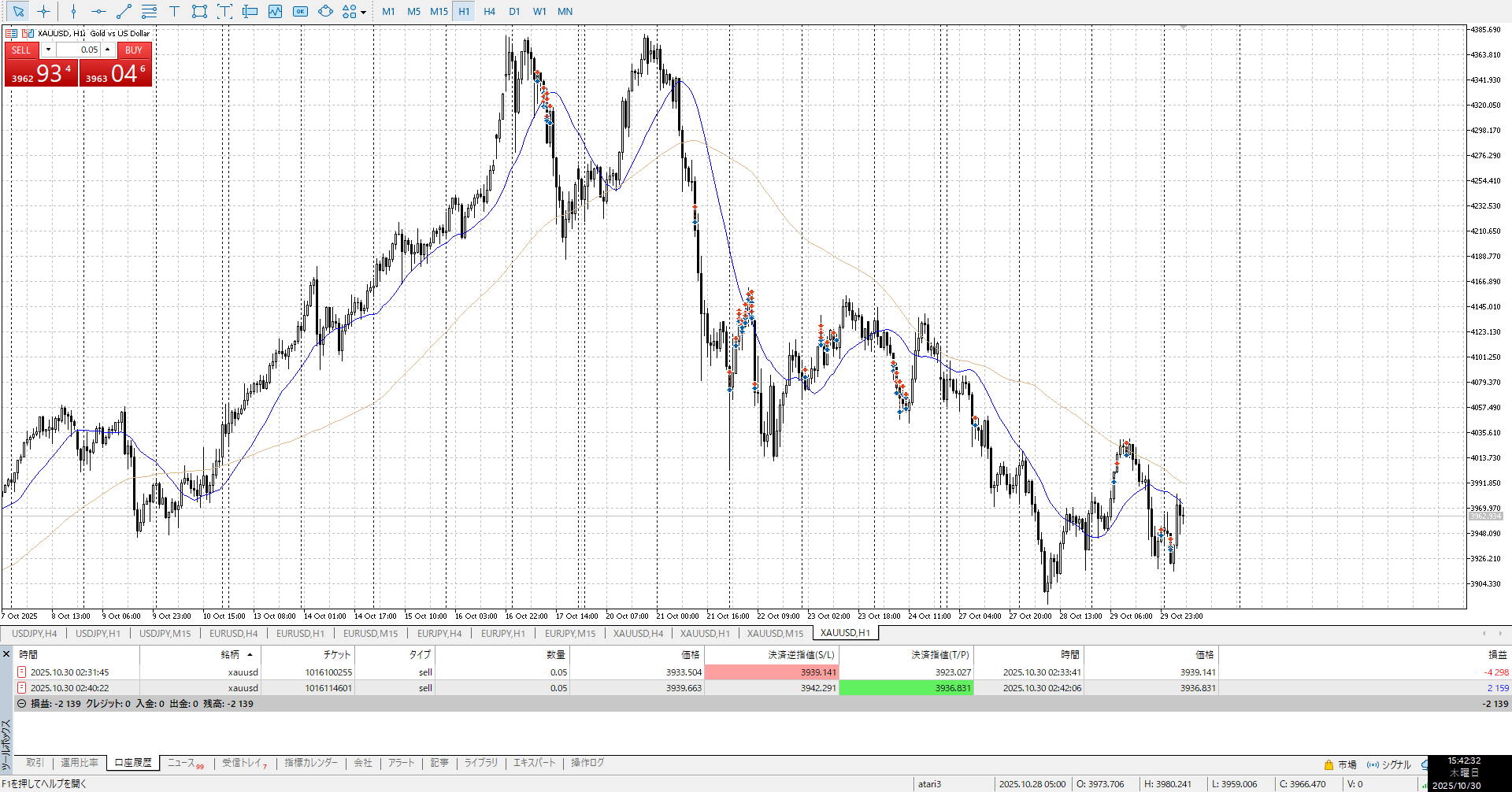This screenshot has width=1512, height=792.
Task: Click the lot size field 0.05
Action: (79, 50)
